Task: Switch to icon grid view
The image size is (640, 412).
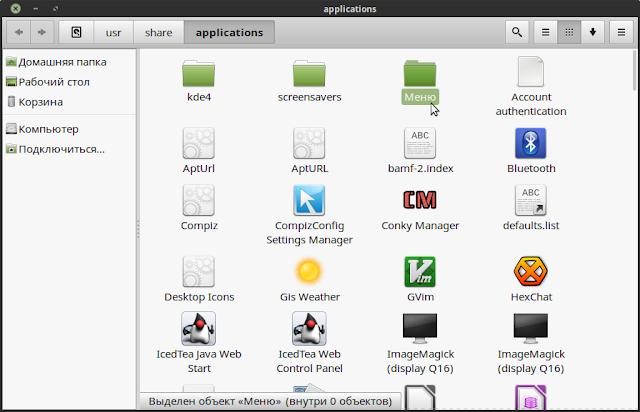Action: pos(569,32)
